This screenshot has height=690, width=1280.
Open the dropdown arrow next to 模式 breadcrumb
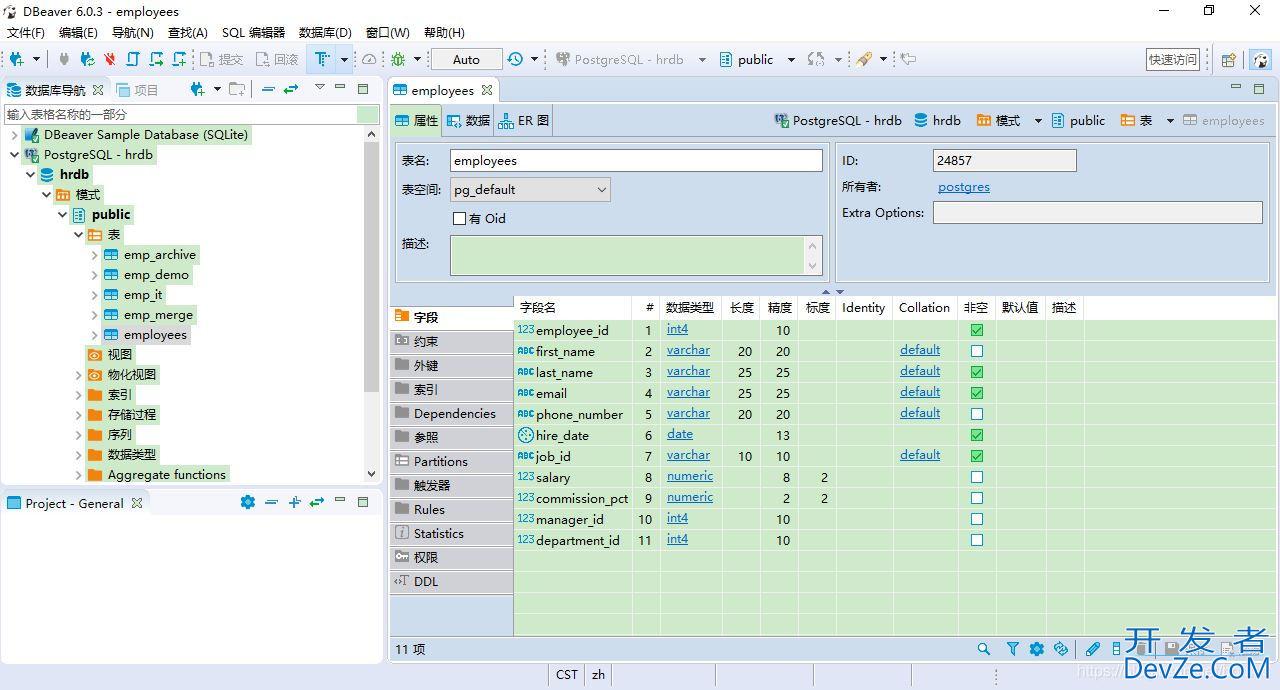tap(1038, 121)
